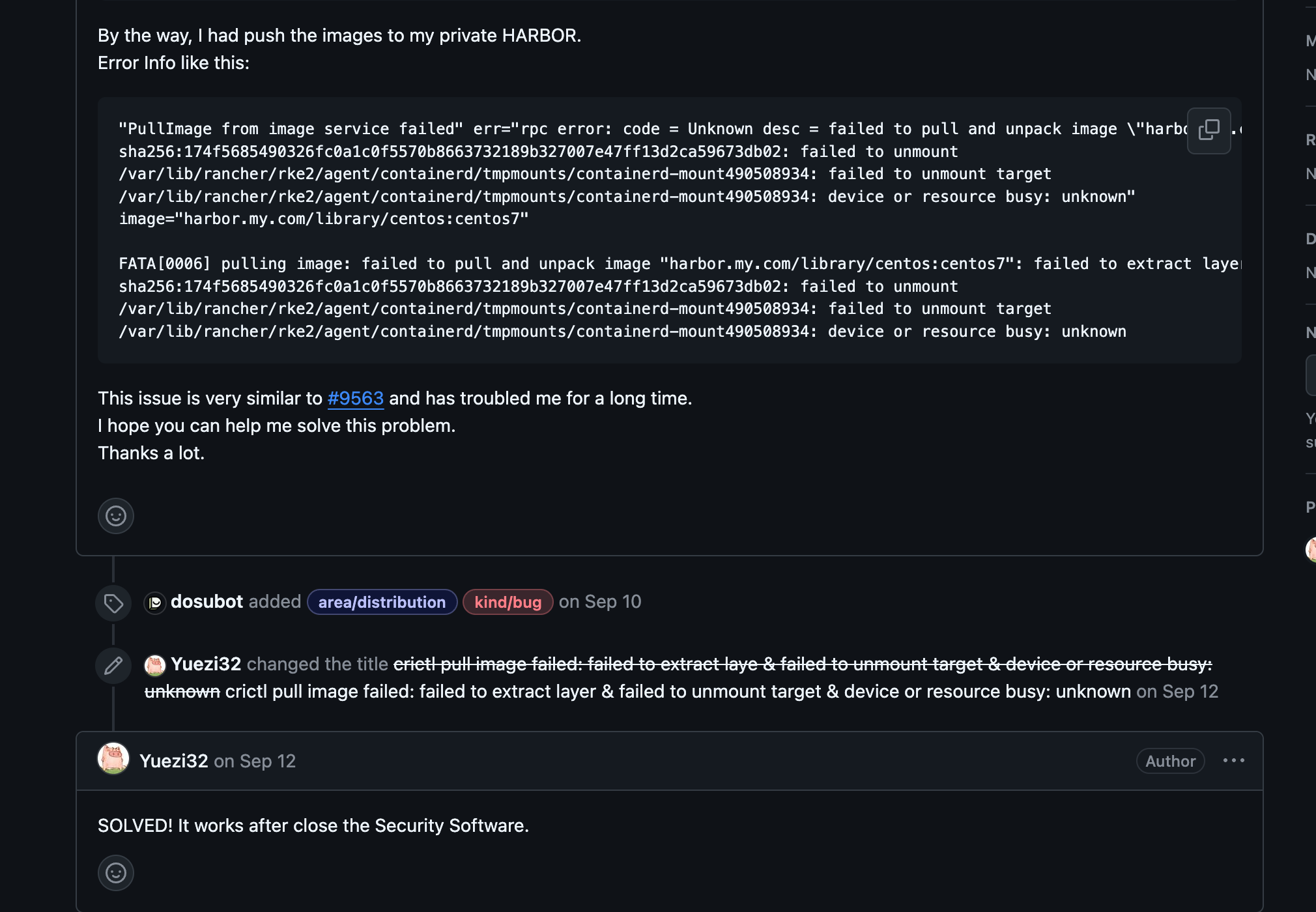Viewport: 1316px width, 912px height.
Task: Filter by the kind/bug label
Action: [x=508, y=602]
